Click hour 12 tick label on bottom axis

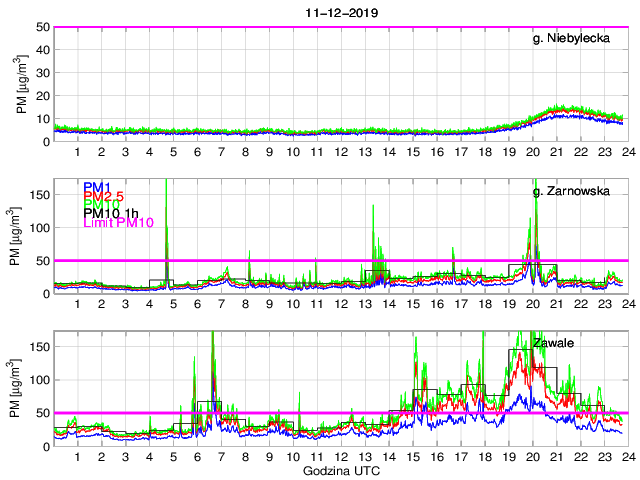coord(341,457)
